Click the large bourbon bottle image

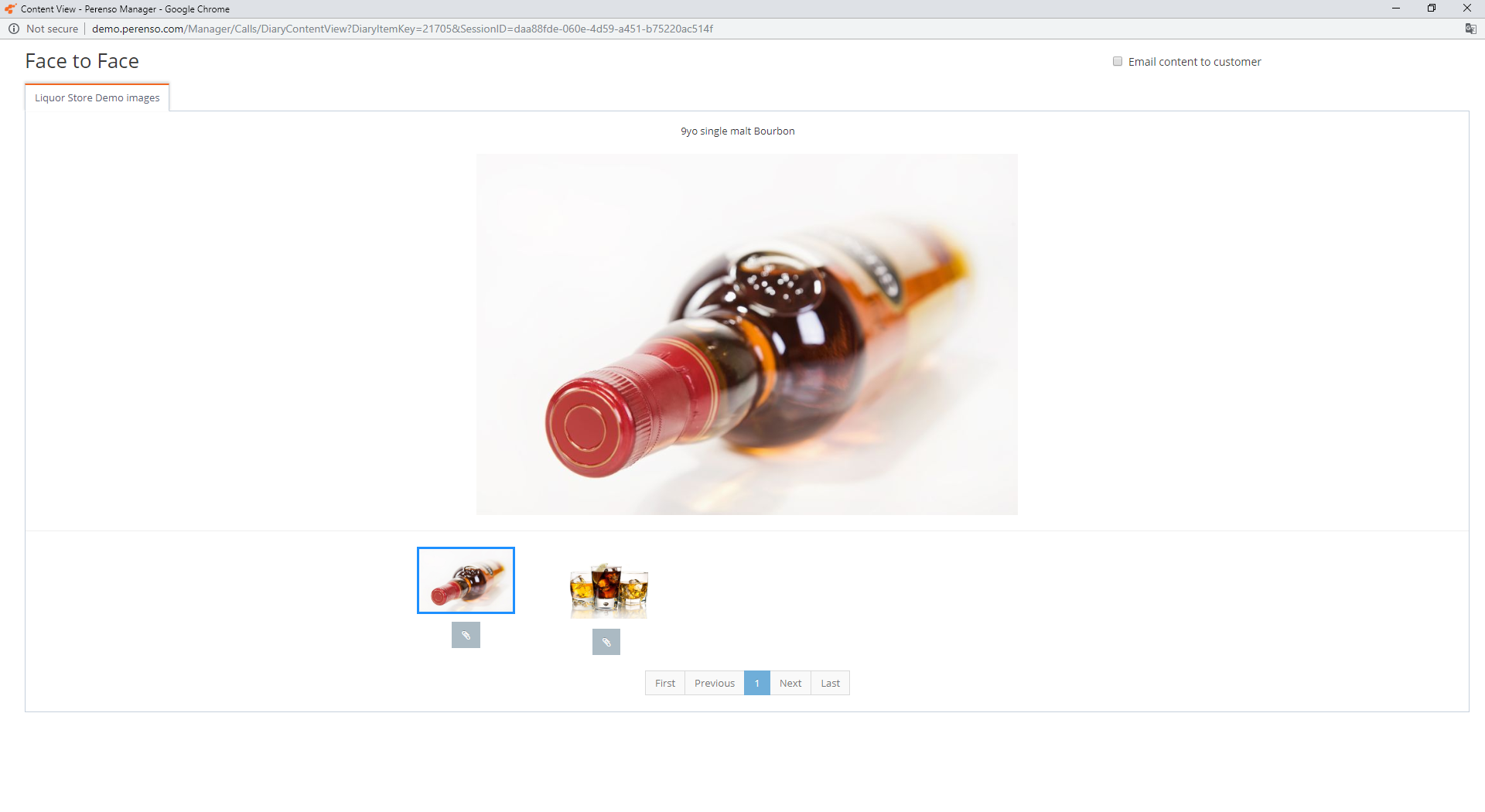(x=747, y=334)
